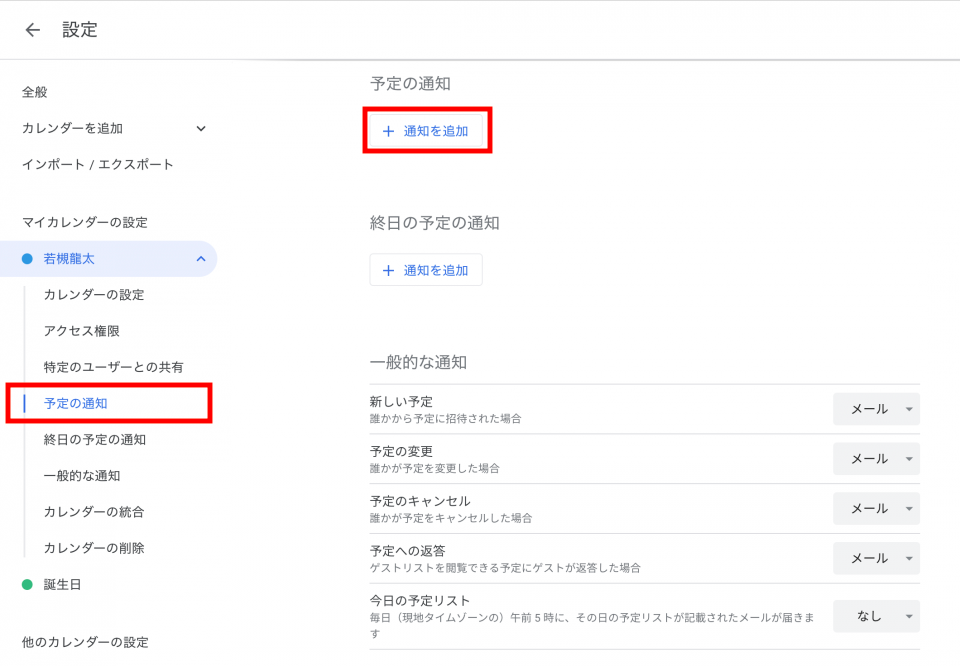The width and height of the screenshot is (960, 666).
Task: Click the back arrow next to 設定
Action: coord(33,30)
